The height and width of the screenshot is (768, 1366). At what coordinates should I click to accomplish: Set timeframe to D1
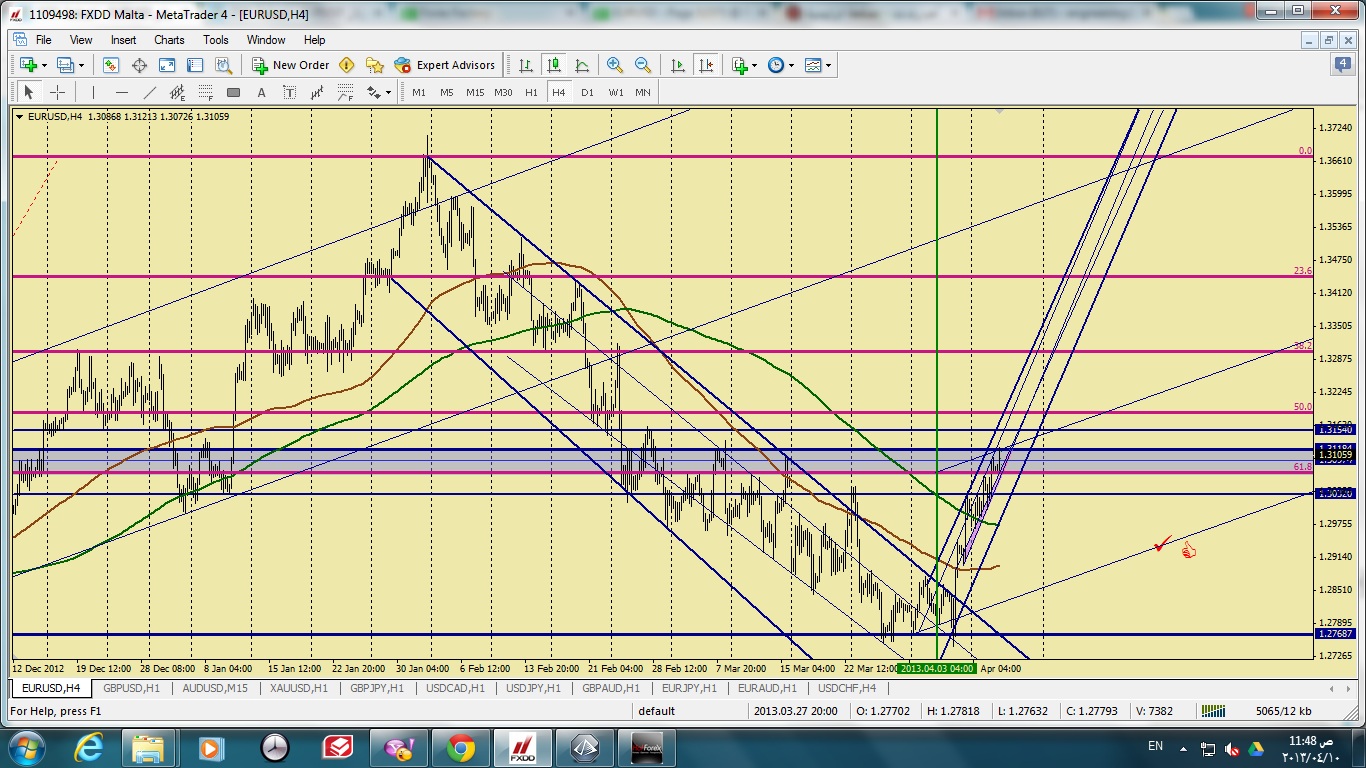pos(587,92)
